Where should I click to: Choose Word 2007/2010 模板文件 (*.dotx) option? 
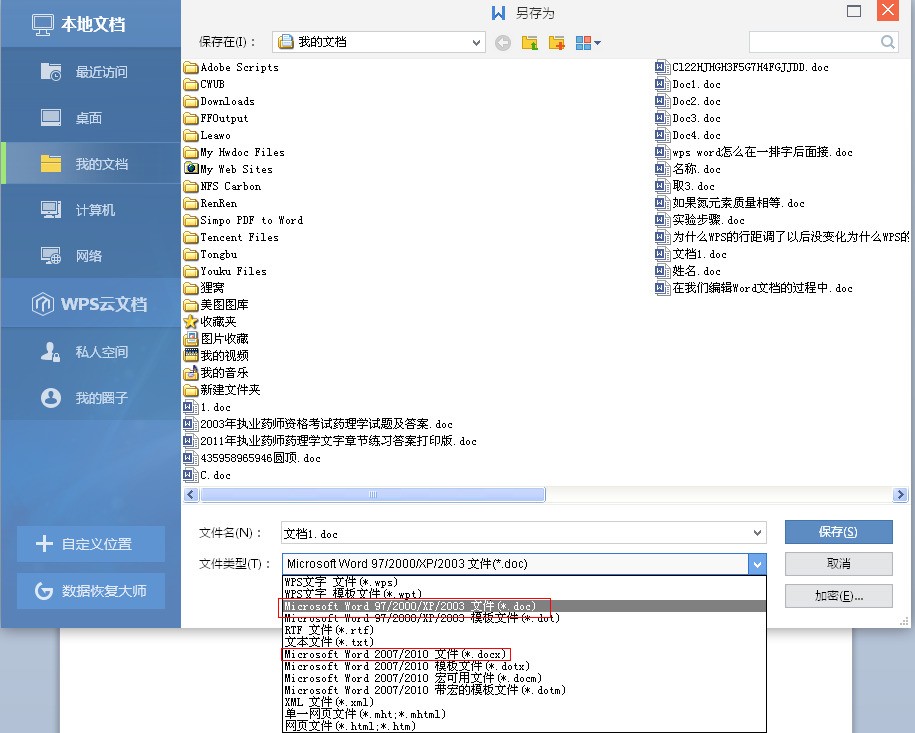[524, 666]
